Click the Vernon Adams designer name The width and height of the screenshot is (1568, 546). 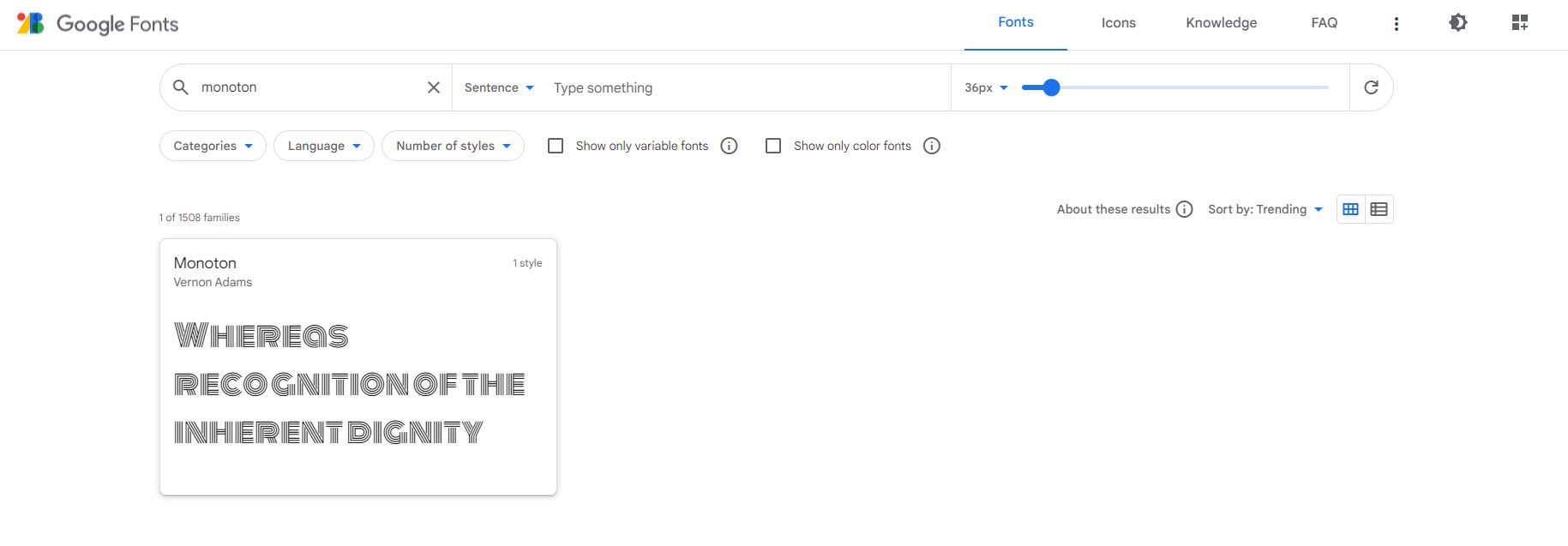[x=213, y=283]
